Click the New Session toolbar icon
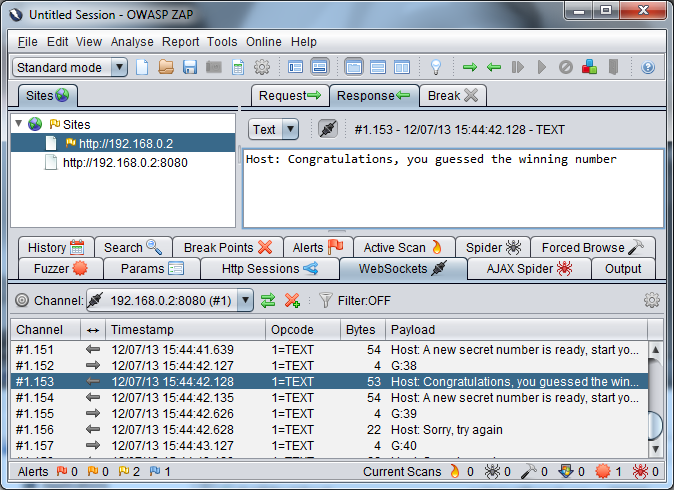Image resolution: width=674 pixels, height=490 pixels. click(x=142, y=67)
